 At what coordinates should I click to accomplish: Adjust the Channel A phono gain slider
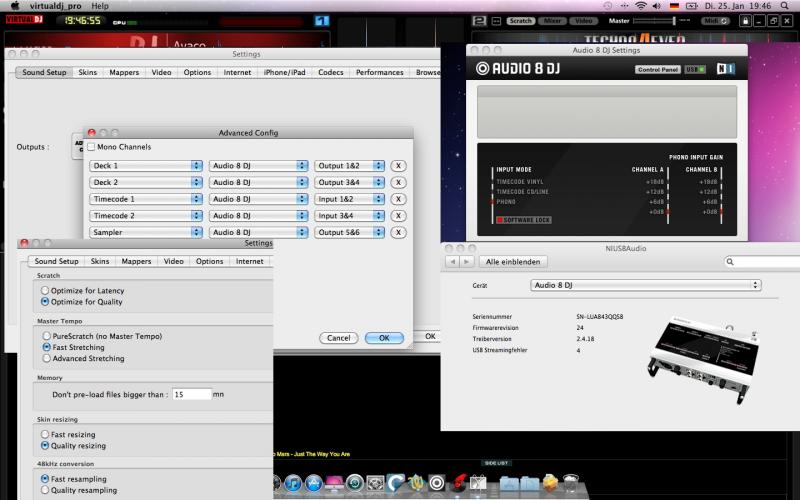(668, 195)
